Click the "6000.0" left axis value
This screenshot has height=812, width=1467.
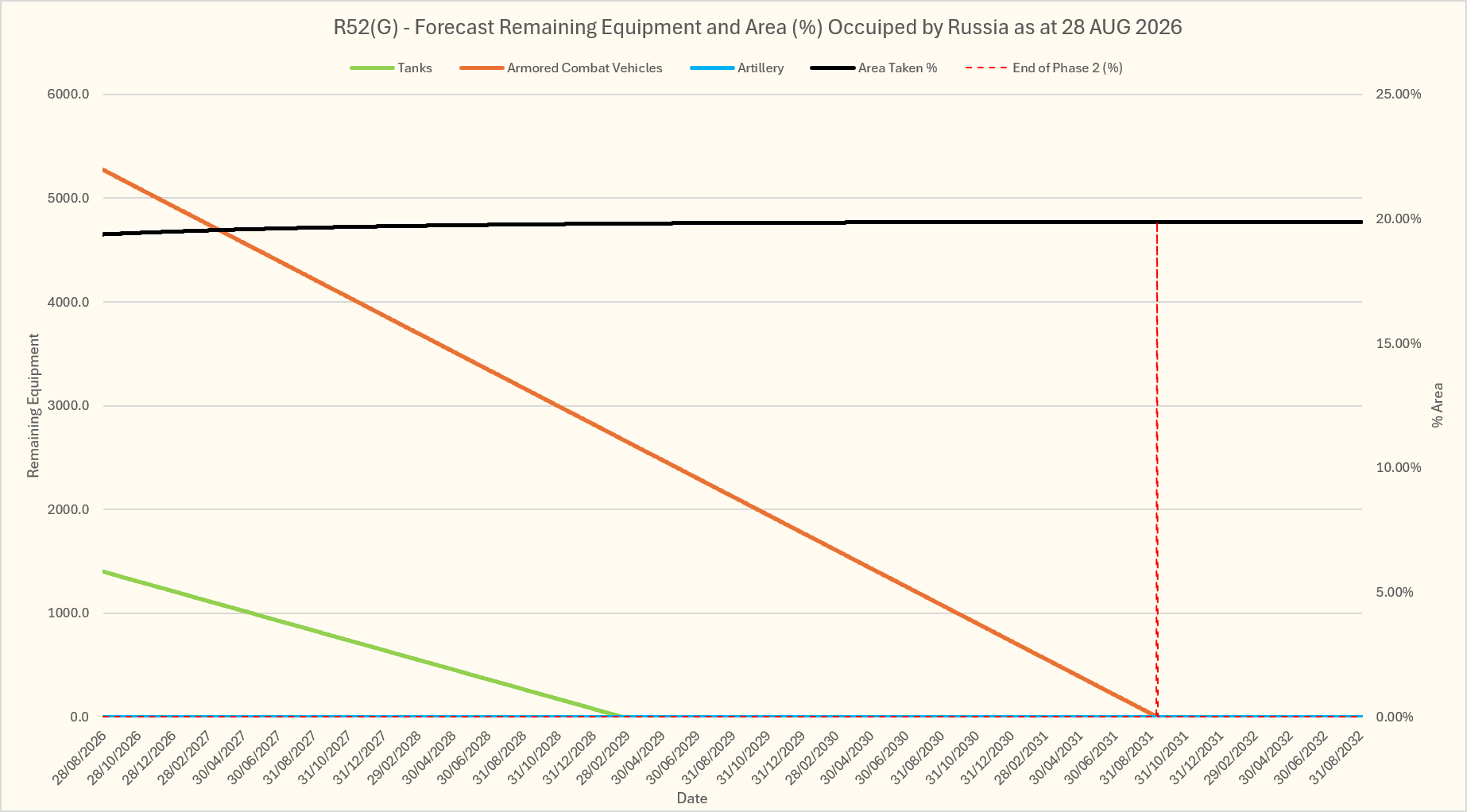68,95
